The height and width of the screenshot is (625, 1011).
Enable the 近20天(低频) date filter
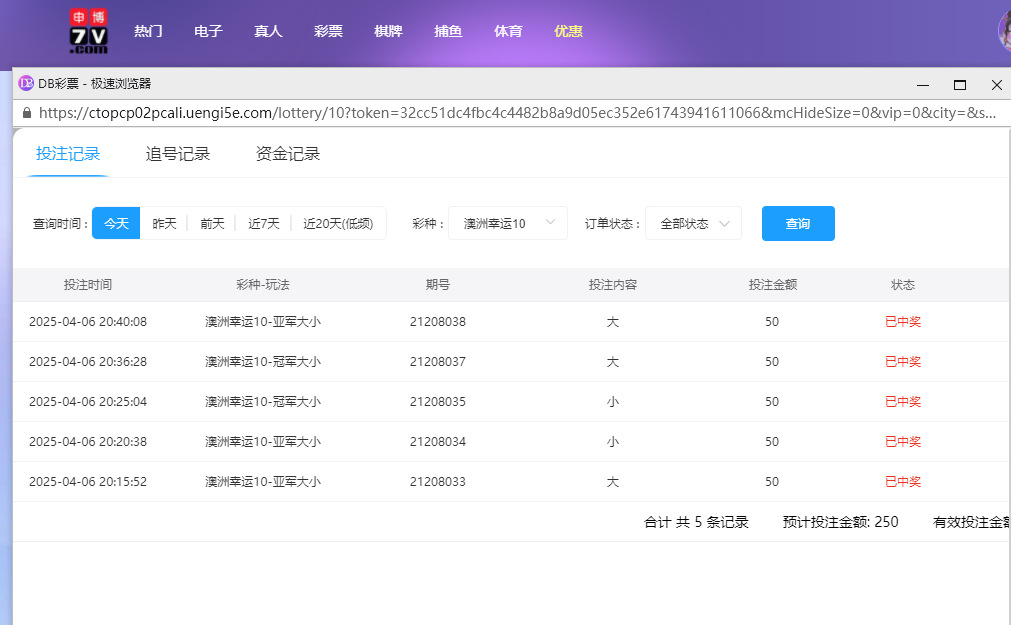339,223
